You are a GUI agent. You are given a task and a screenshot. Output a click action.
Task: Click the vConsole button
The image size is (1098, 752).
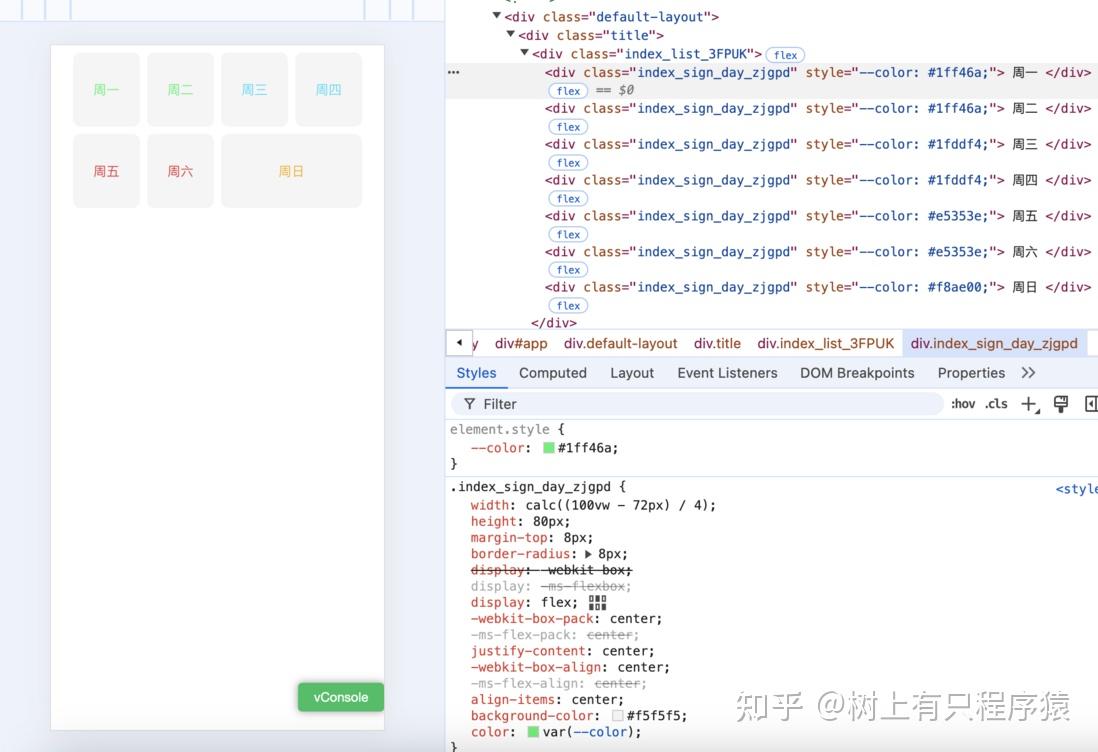[x=340, y=696]
